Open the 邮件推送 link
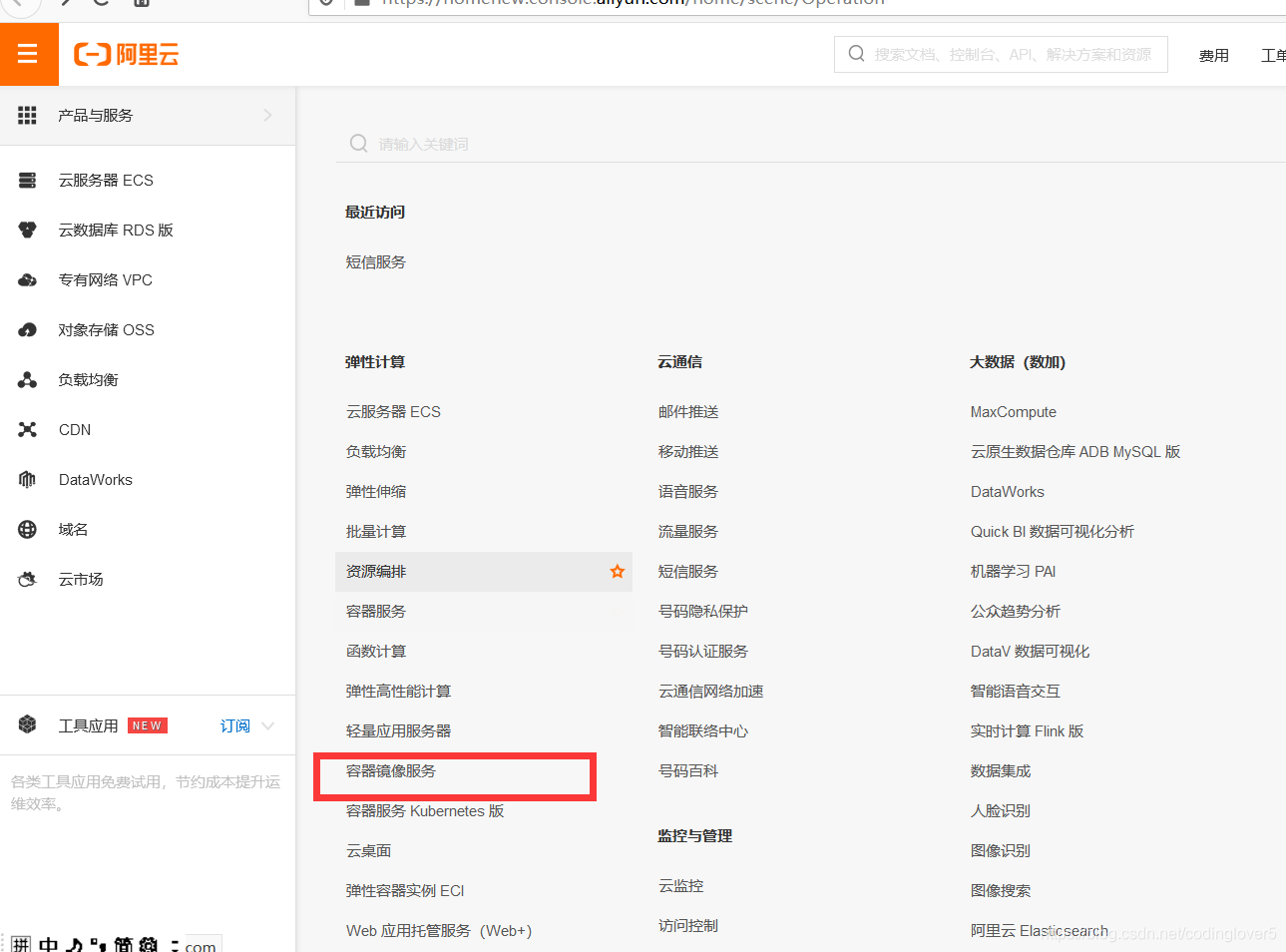 click(688, 412)
